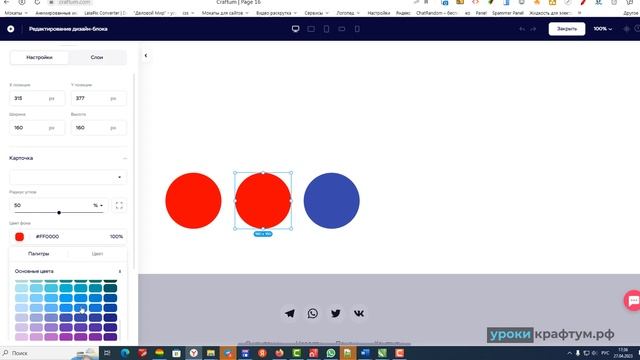Click the Закрыть button
The image size is (640, 360).
[x=567, y=29]
